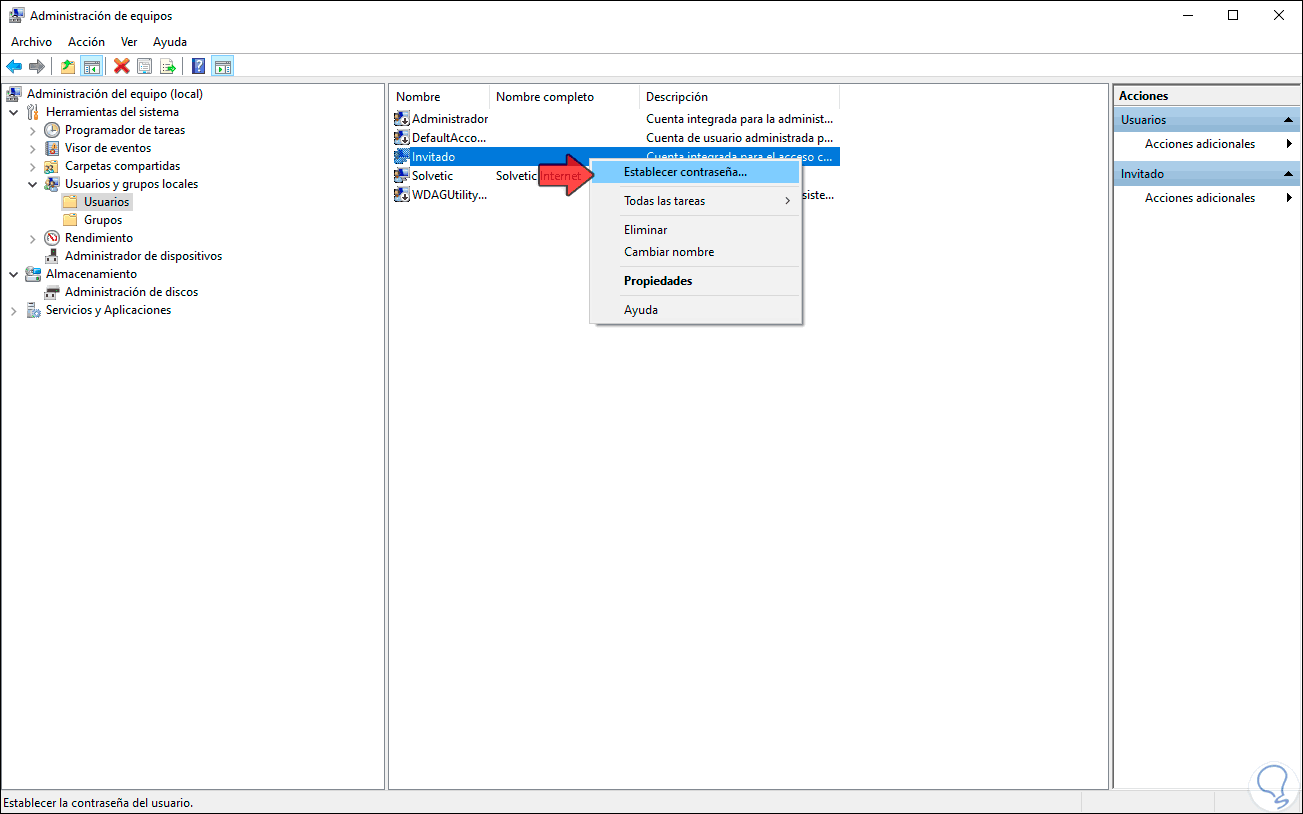This screenshot has height=814, width=1303.
Task: Click the app icon in the title bar
Action: pyautogui.click(x=17, y=15)
